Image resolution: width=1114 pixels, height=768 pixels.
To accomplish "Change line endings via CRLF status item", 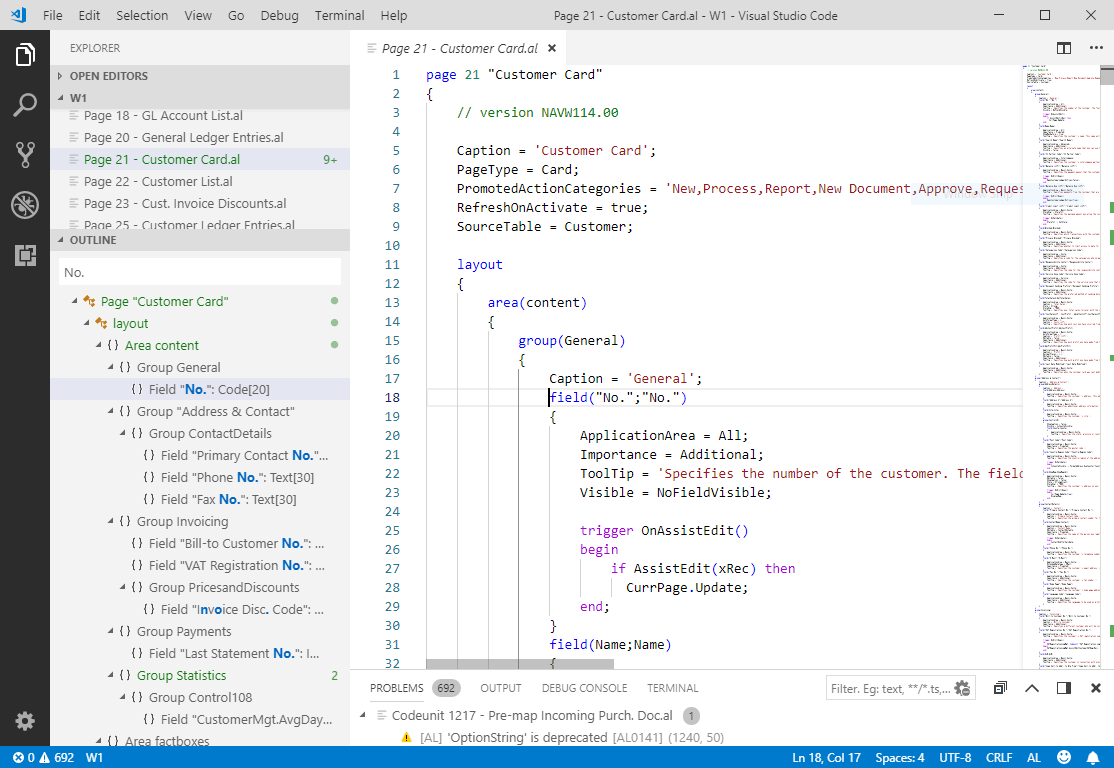I will click(x=999, y=757).
